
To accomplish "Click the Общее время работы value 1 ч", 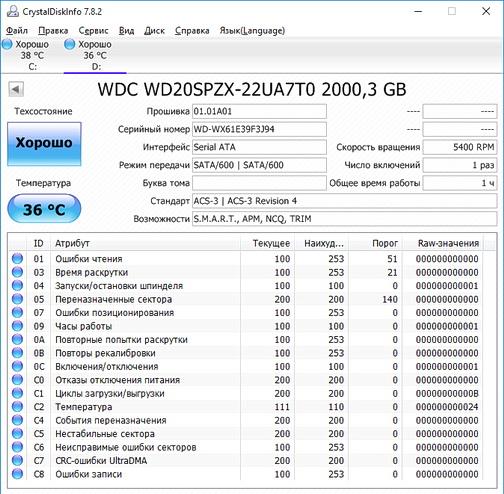I will tap(460, 183).
